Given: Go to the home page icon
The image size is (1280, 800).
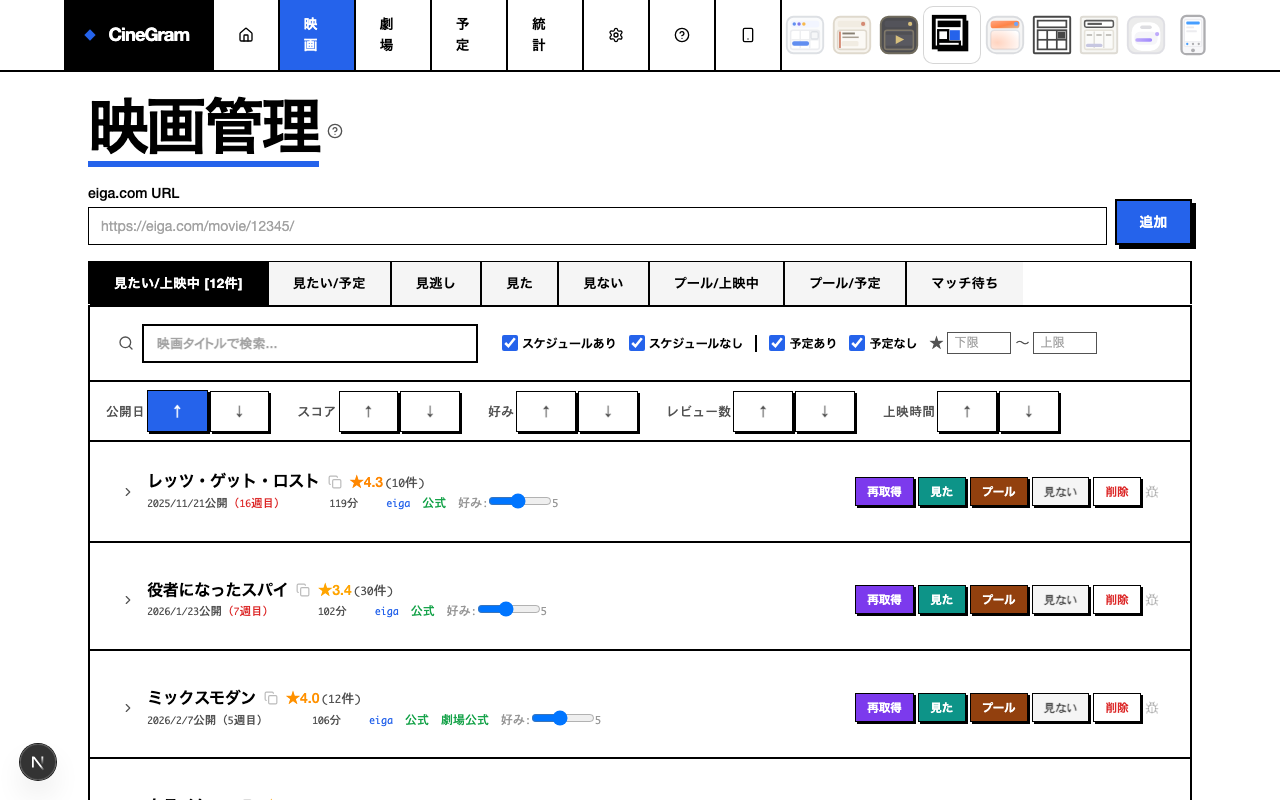Looking at the screenshot, I should (x=246, y=35).
